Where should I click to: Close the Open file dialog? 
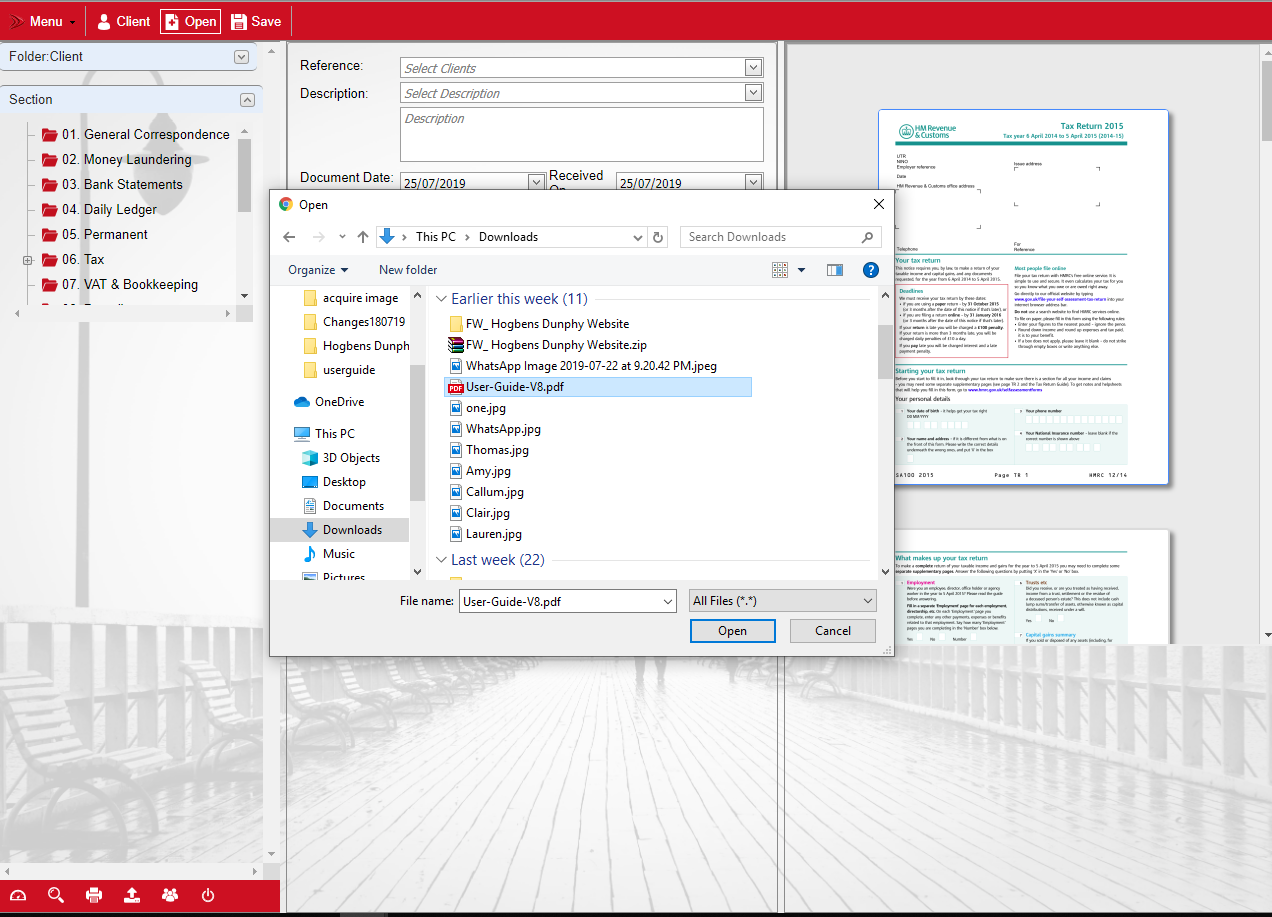tap(879, 204)
